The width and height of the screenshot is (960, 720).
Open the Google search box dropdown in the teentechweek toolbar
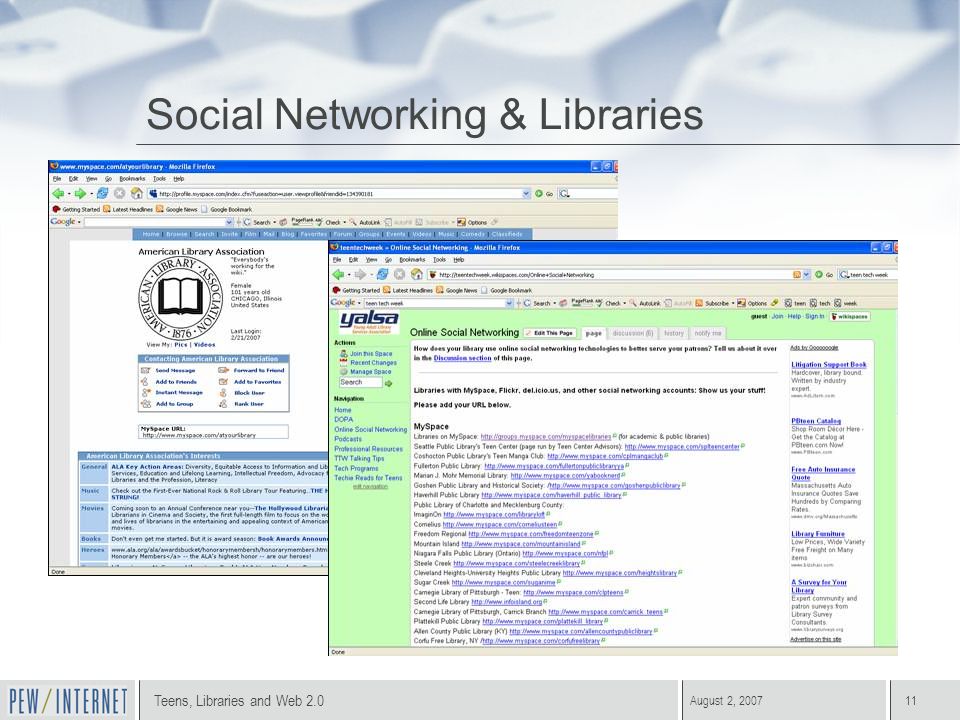(509, 303)
